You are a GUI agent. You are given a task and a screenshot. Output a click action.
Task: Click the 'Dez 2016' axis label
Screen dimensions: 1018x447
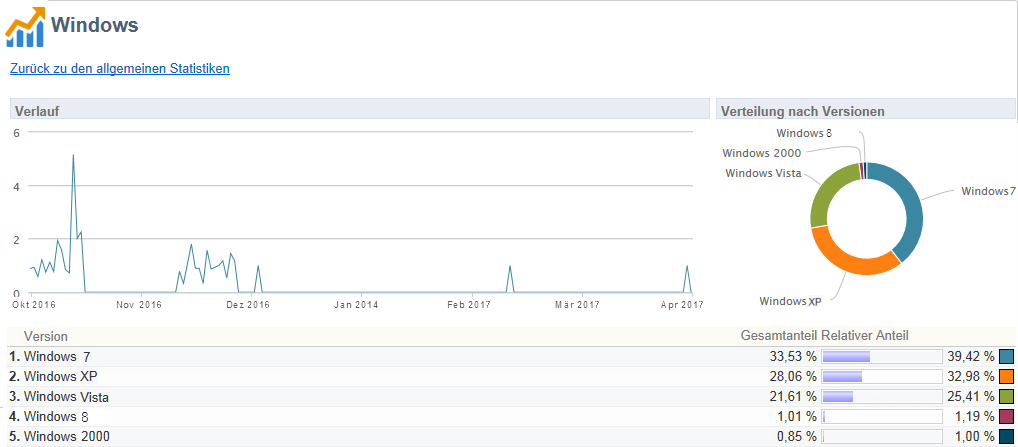pos(249,304)
